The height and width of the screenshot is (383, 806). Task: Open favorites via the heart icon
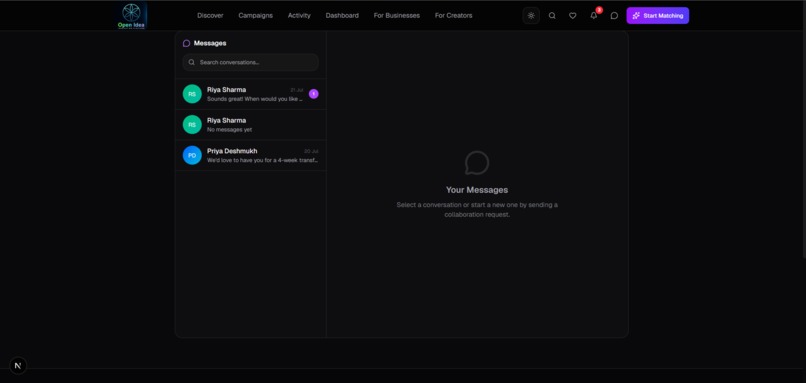point(573,15)
